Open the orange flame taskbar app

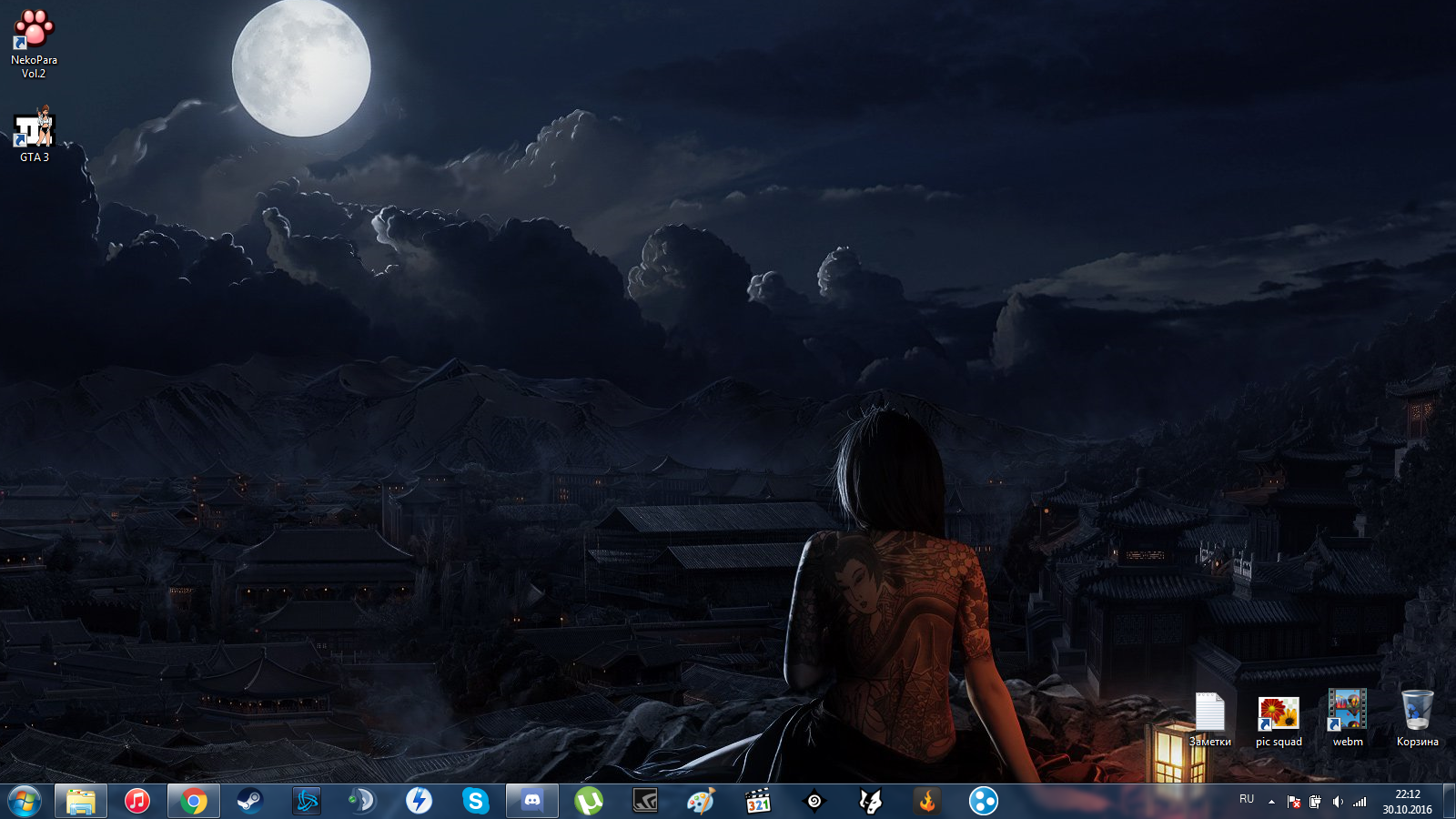click(927, 801)
